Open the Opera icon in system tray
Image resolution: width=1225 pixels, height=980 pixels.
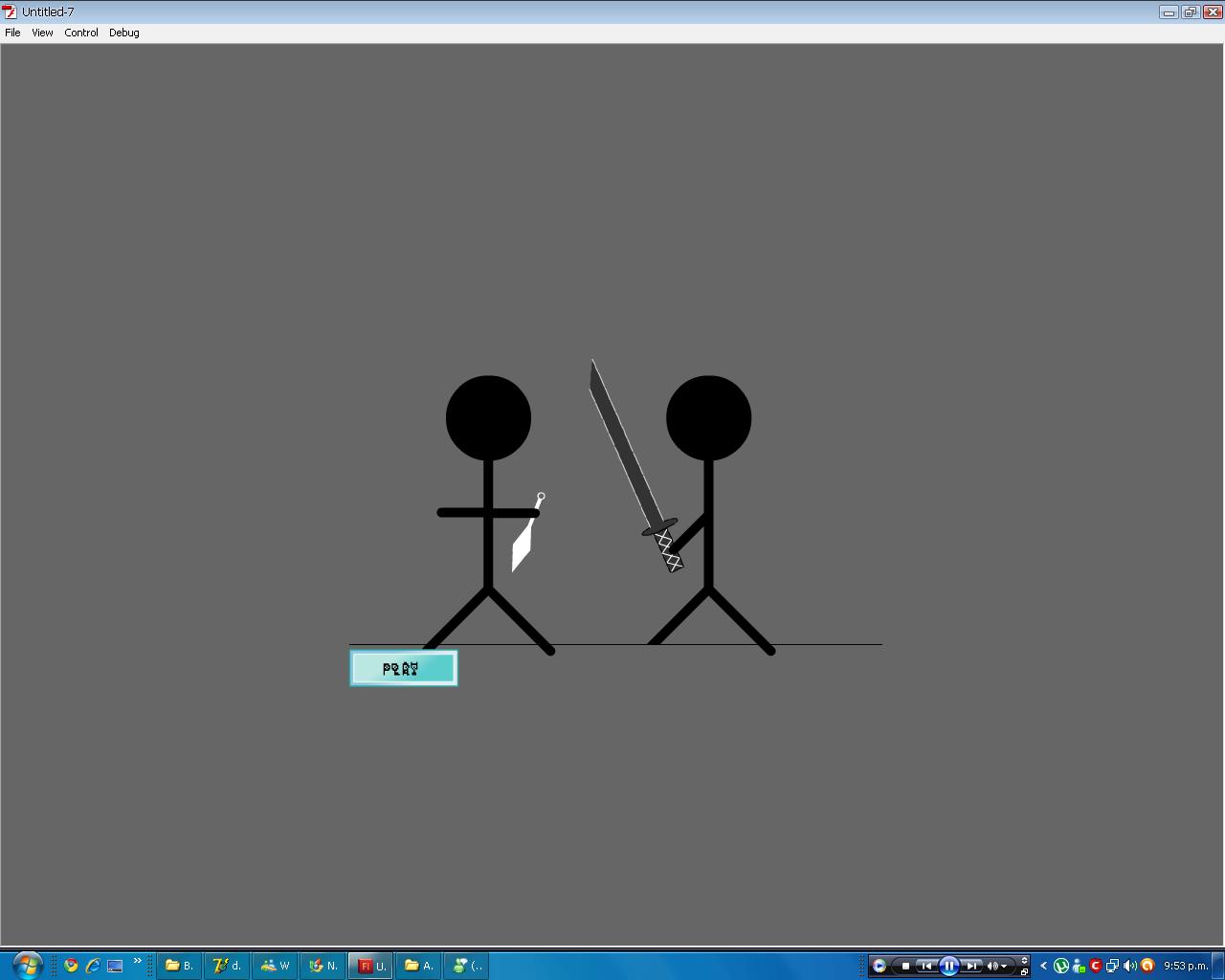coord(1147,966)
